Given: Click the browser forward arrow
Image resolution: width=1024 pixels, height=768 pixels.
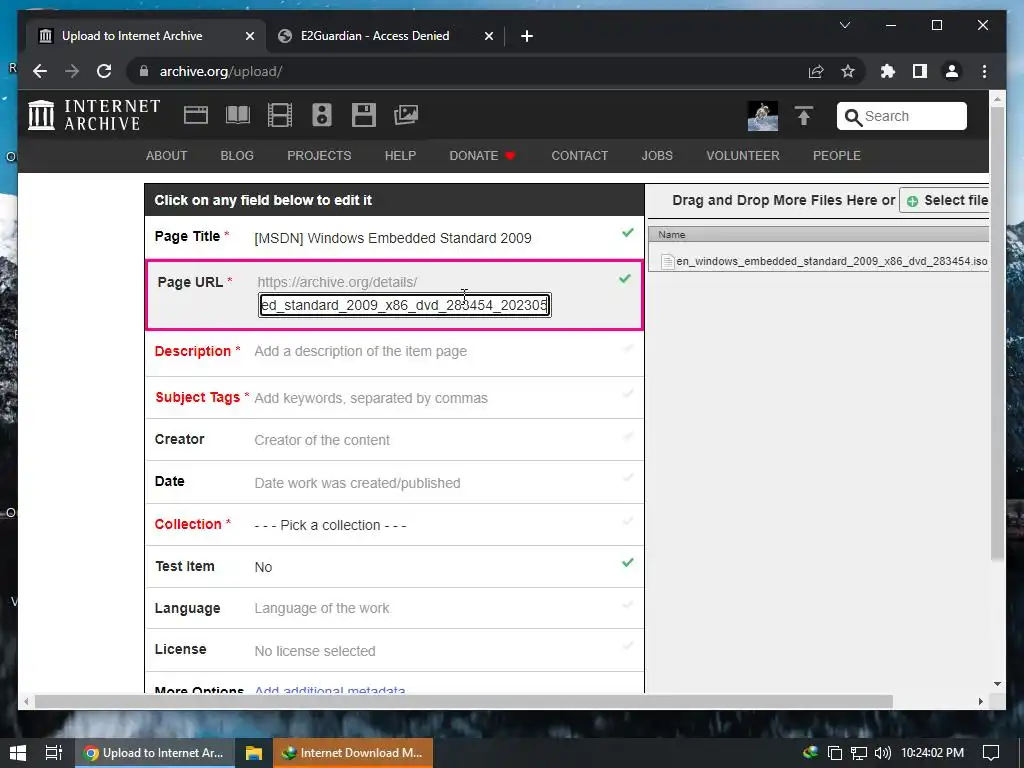Looking at the screenshot, I should click(72, 71).
